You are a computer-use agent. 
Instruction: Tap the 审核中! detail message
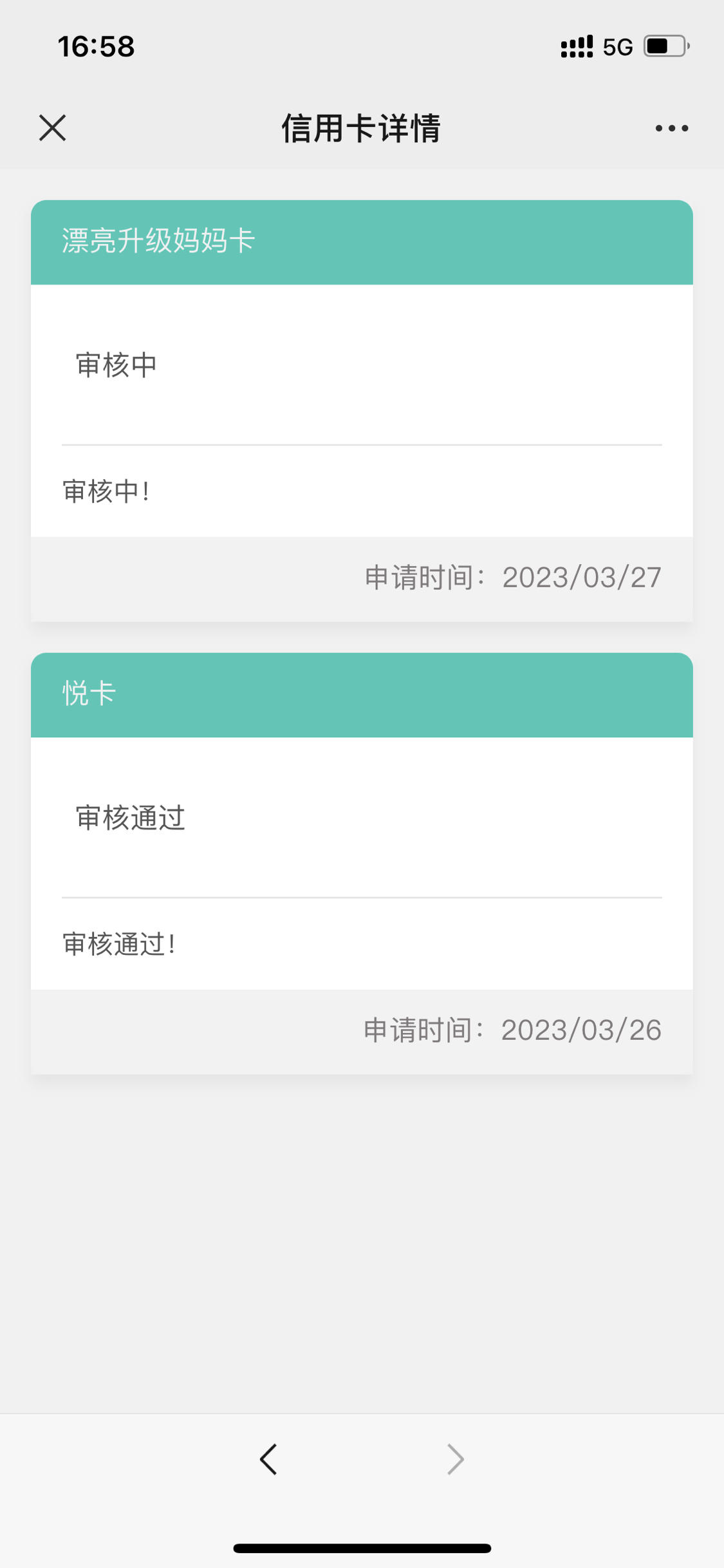pos(106,491)
